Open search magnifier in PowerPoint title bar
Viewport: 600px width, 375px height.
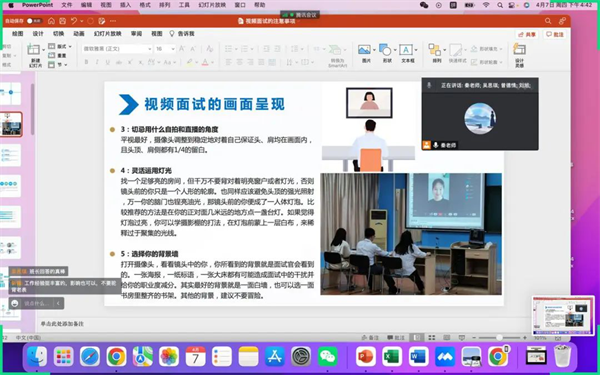(548, 21)
